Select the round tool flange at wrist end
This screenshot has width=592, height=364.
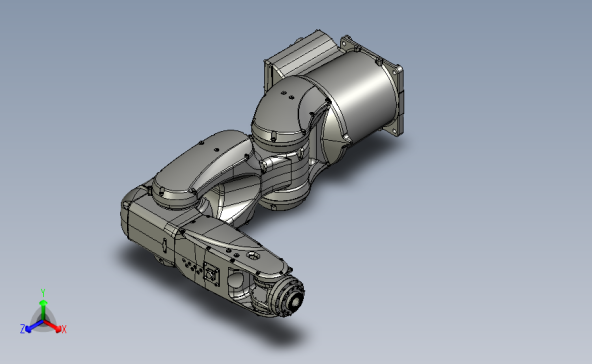point(290,296)
